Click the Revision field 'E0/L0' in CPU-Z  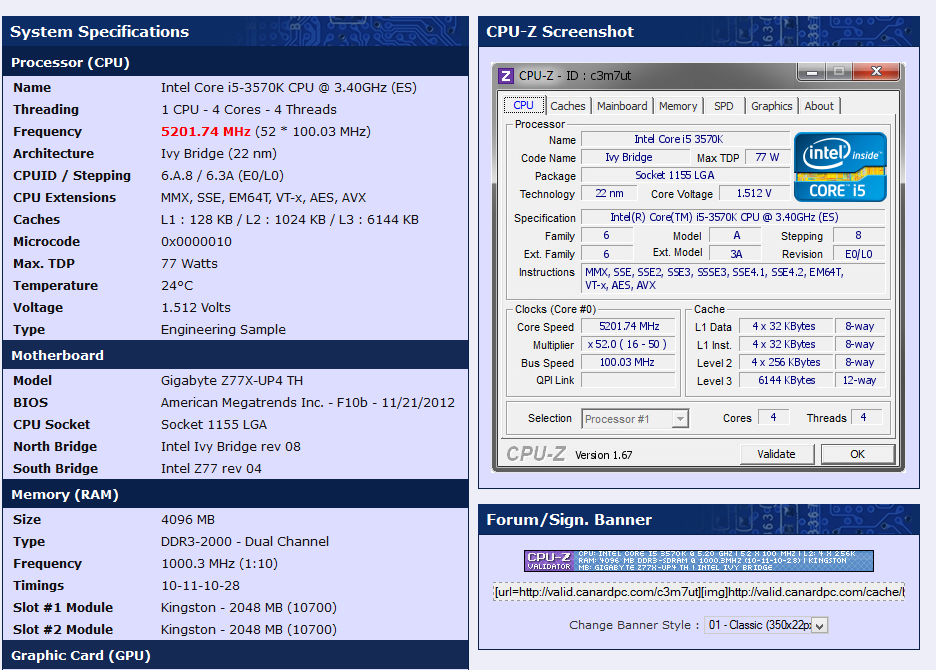pyautogui.click(x=858, y=254)
